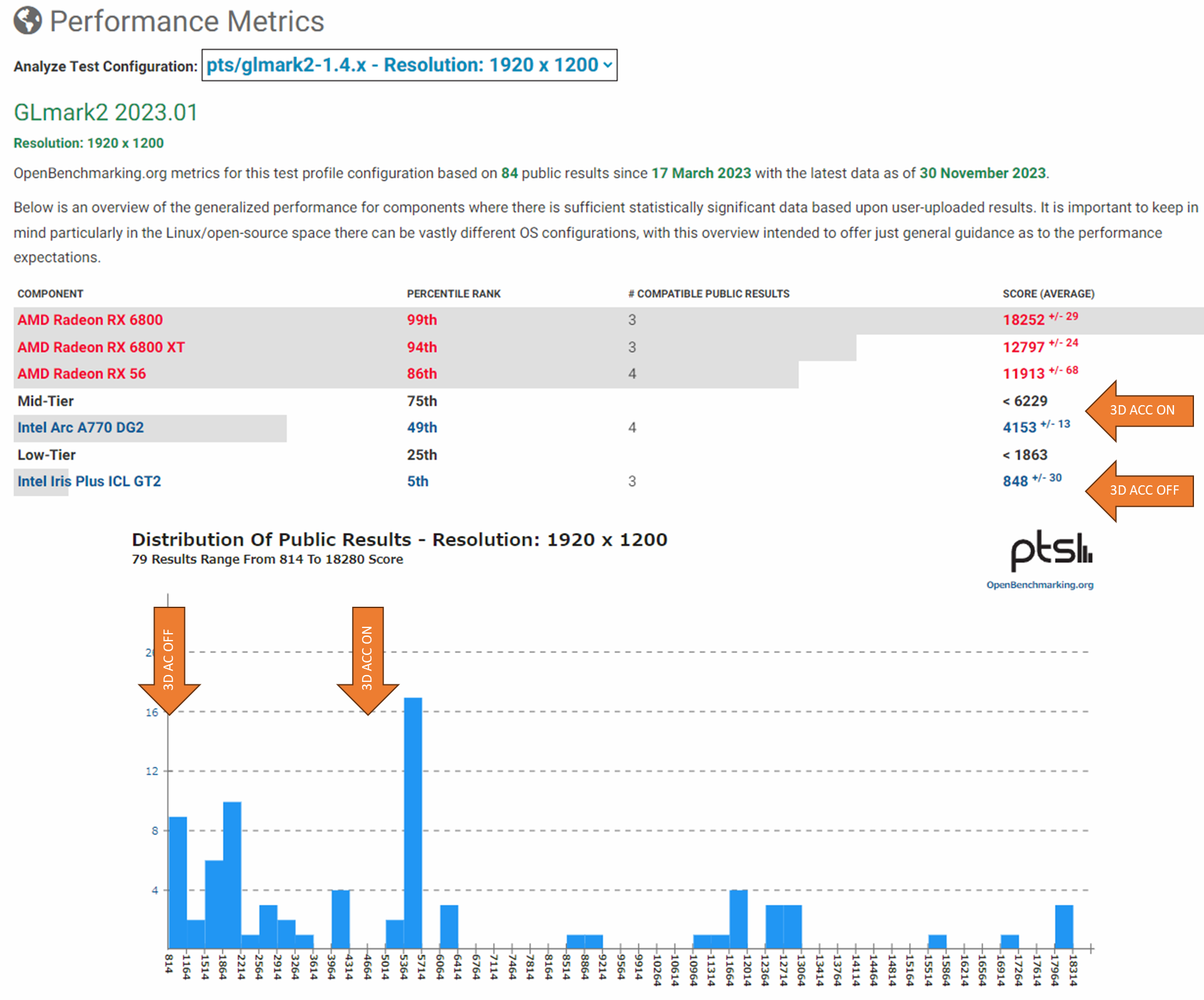Click the Score (Average) column header
This screenshot has width=1204, height=1000.
(1048, 294)
